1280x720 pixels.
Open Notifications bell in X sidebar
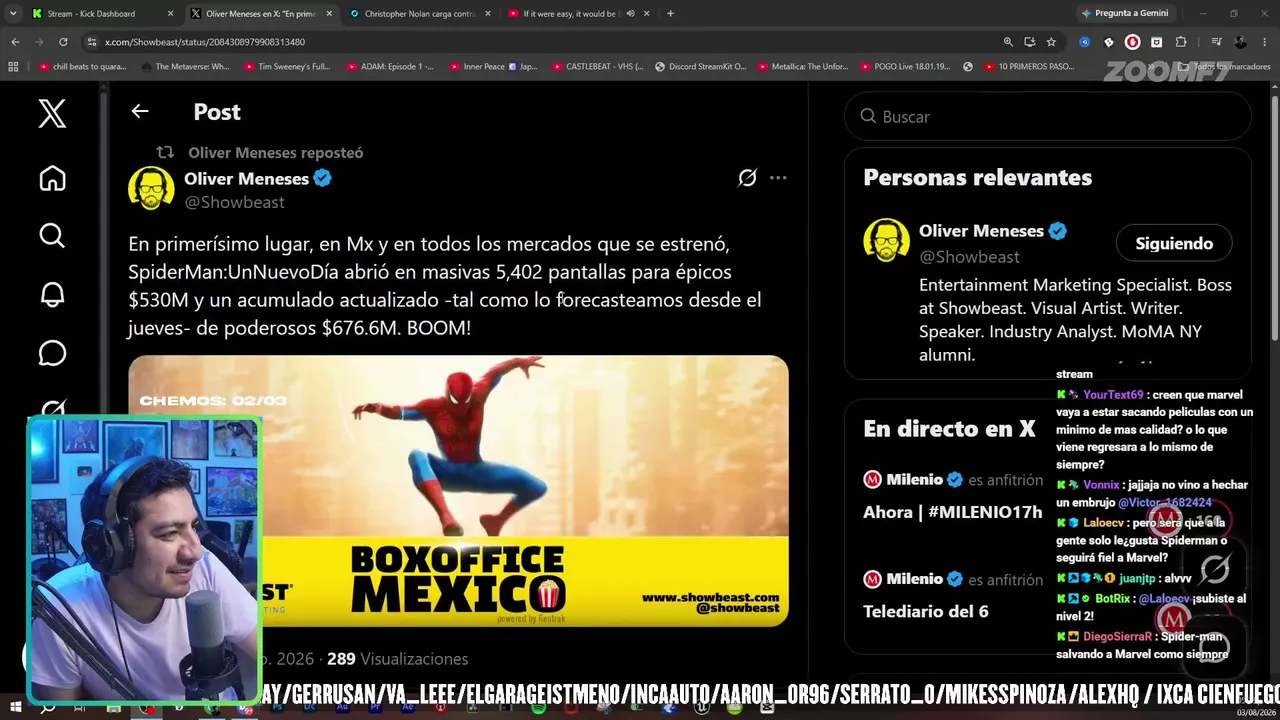(x=52, y=295)
